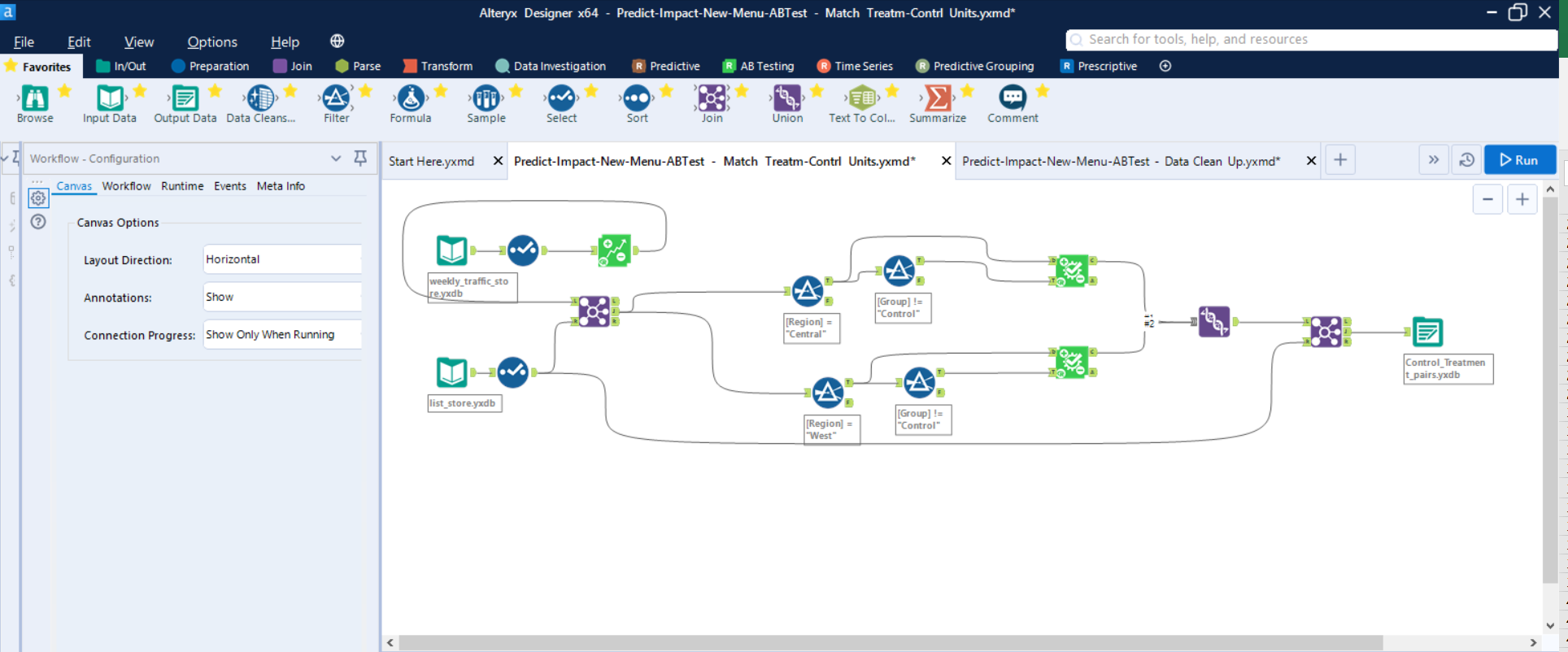
Task: Pin the Workflow Configuration panel
Action: tap(360, 158)
